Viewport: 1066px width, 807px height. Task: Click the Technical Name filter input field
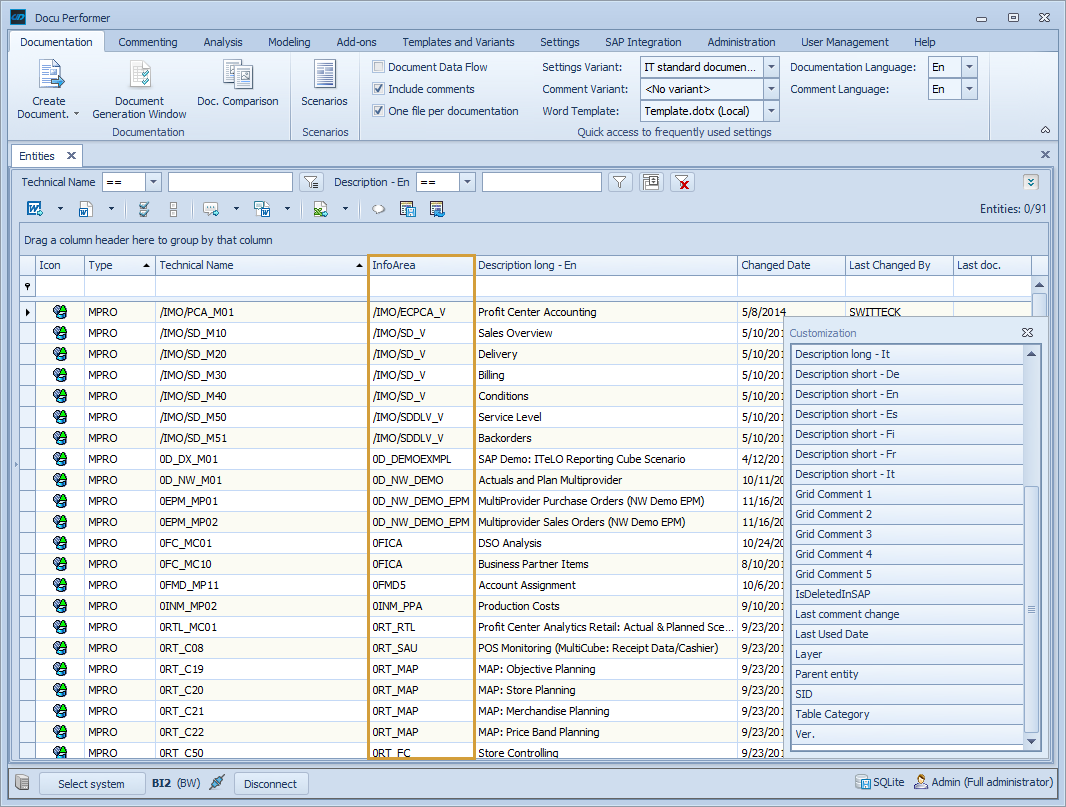coord(230,182)
